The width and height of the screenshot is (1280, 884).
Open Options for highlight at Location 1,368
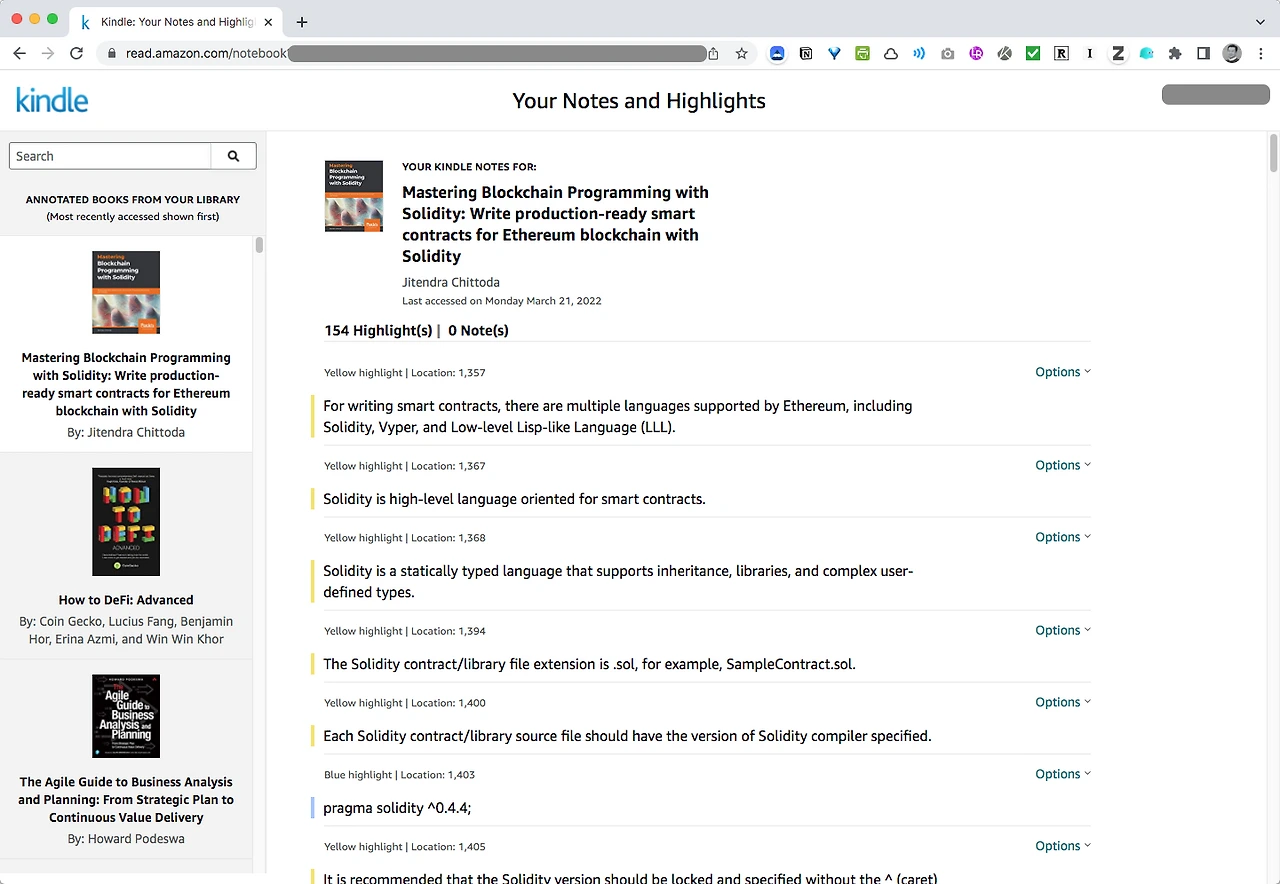point(1063,537)
